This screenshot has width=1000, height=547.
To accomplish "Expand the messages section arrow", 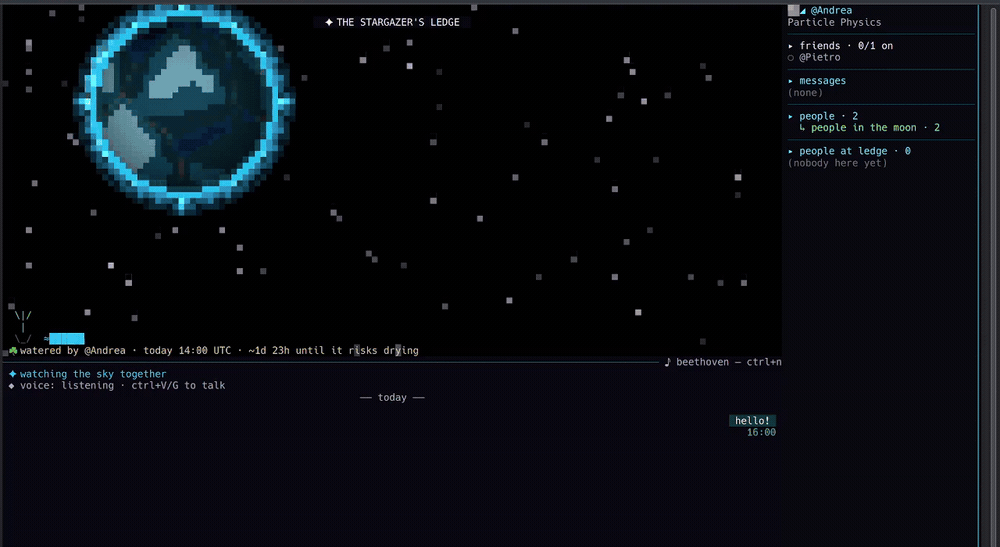I will 791,81.
